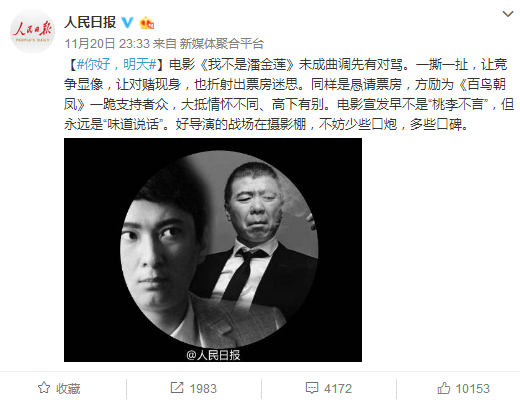The image size is (520, 400).
Task: Click the star favorite icon
Action: (44, 388)
